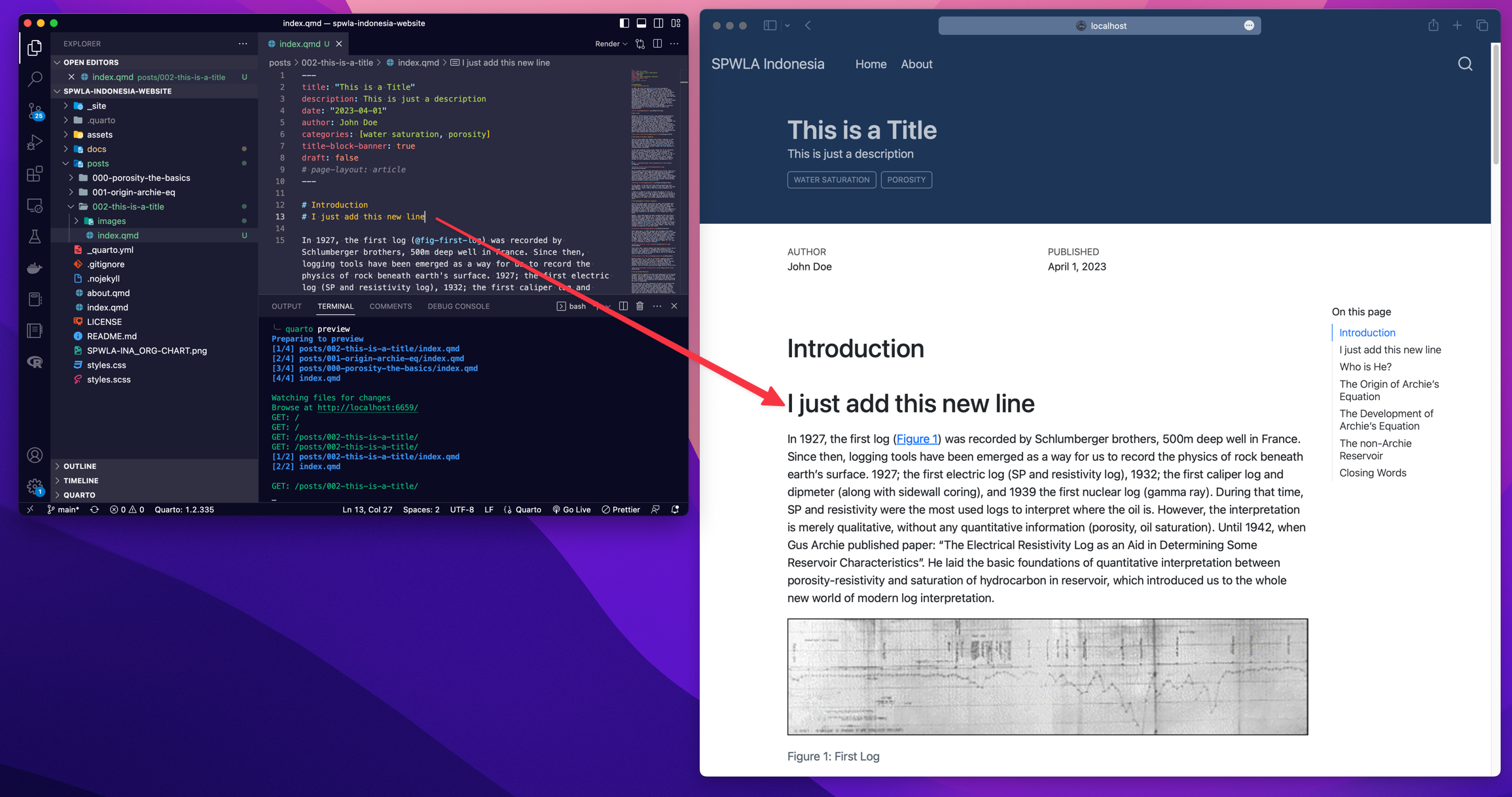Select the bash terminal label
Viewport: 1512px width, 797px height.
click(x=571, y=306)
